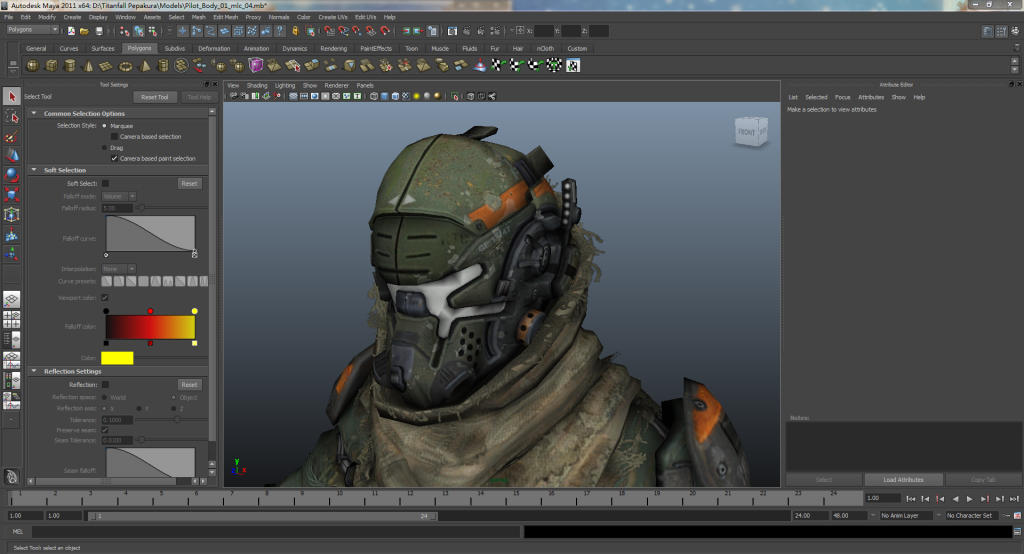Image resolution: width=1024 pixels, height=554 pixels.
Task: Select the arrow Select Tool in toolbox
Action: tap(11, 96)
